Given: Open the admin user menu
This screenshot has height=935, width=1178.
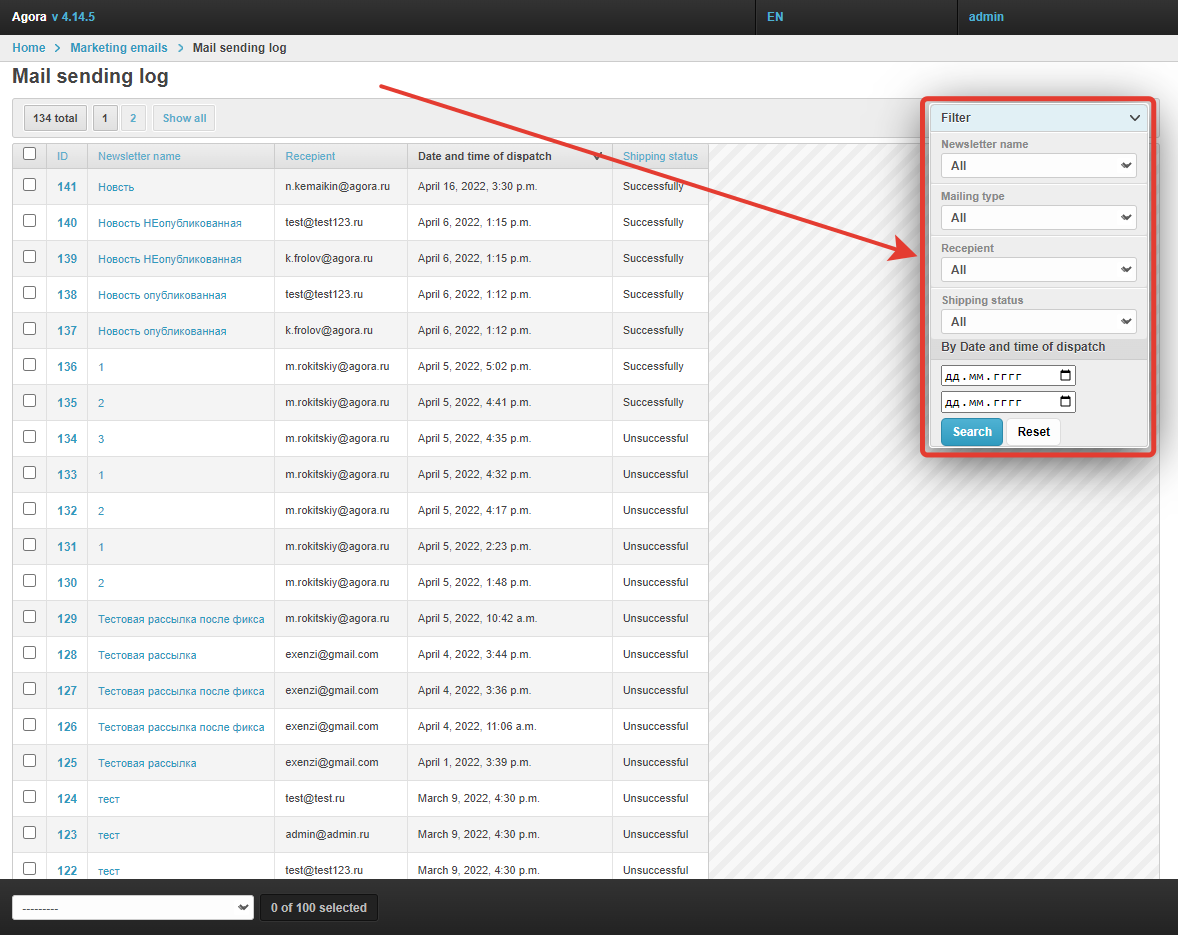Looking at the screenshot, I should click(986, 17).
